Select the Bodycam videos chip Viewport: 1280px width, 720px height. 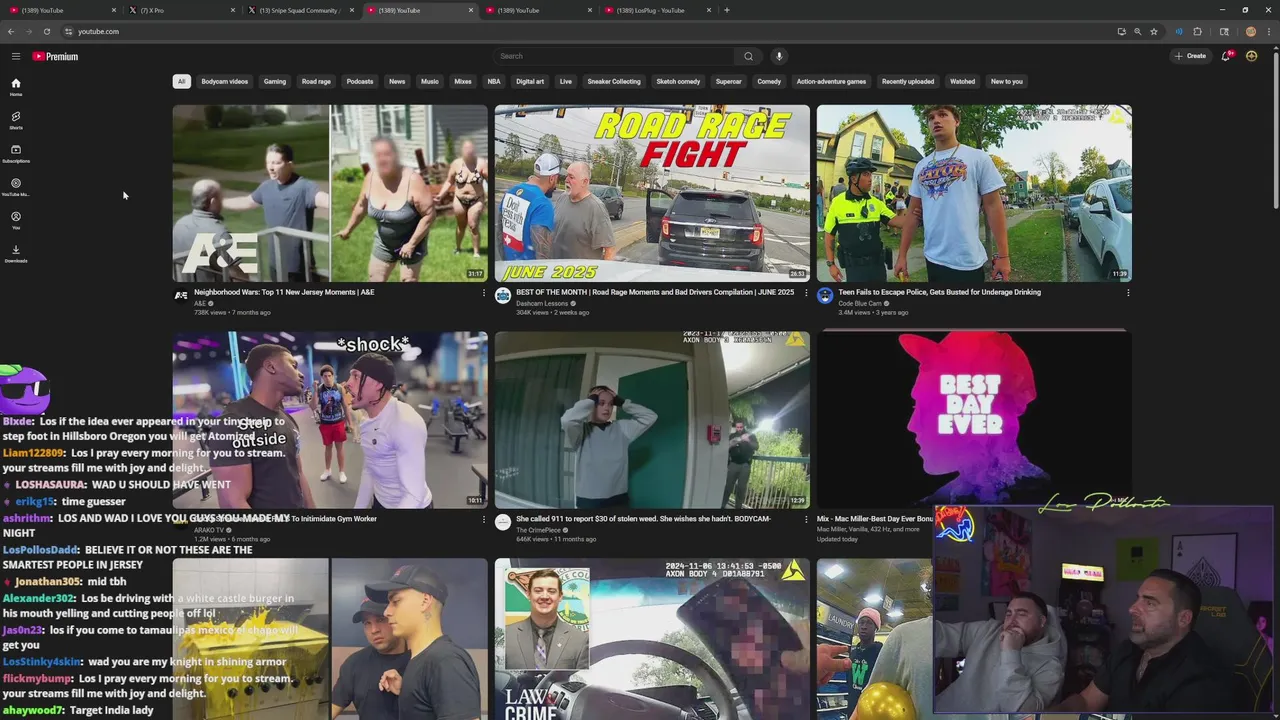(x=225, y=81)
